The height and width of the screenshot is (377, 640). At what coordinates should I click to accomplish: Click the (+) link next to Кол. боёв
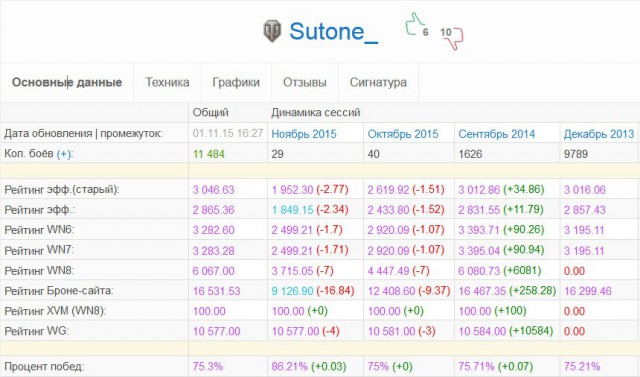coord(64,154)
